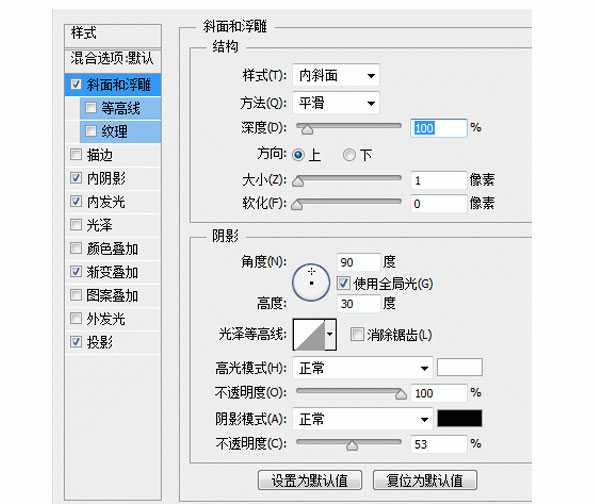Enable 消除锯齿 checkbox
The image size is (595, 504).
point(357,334)
